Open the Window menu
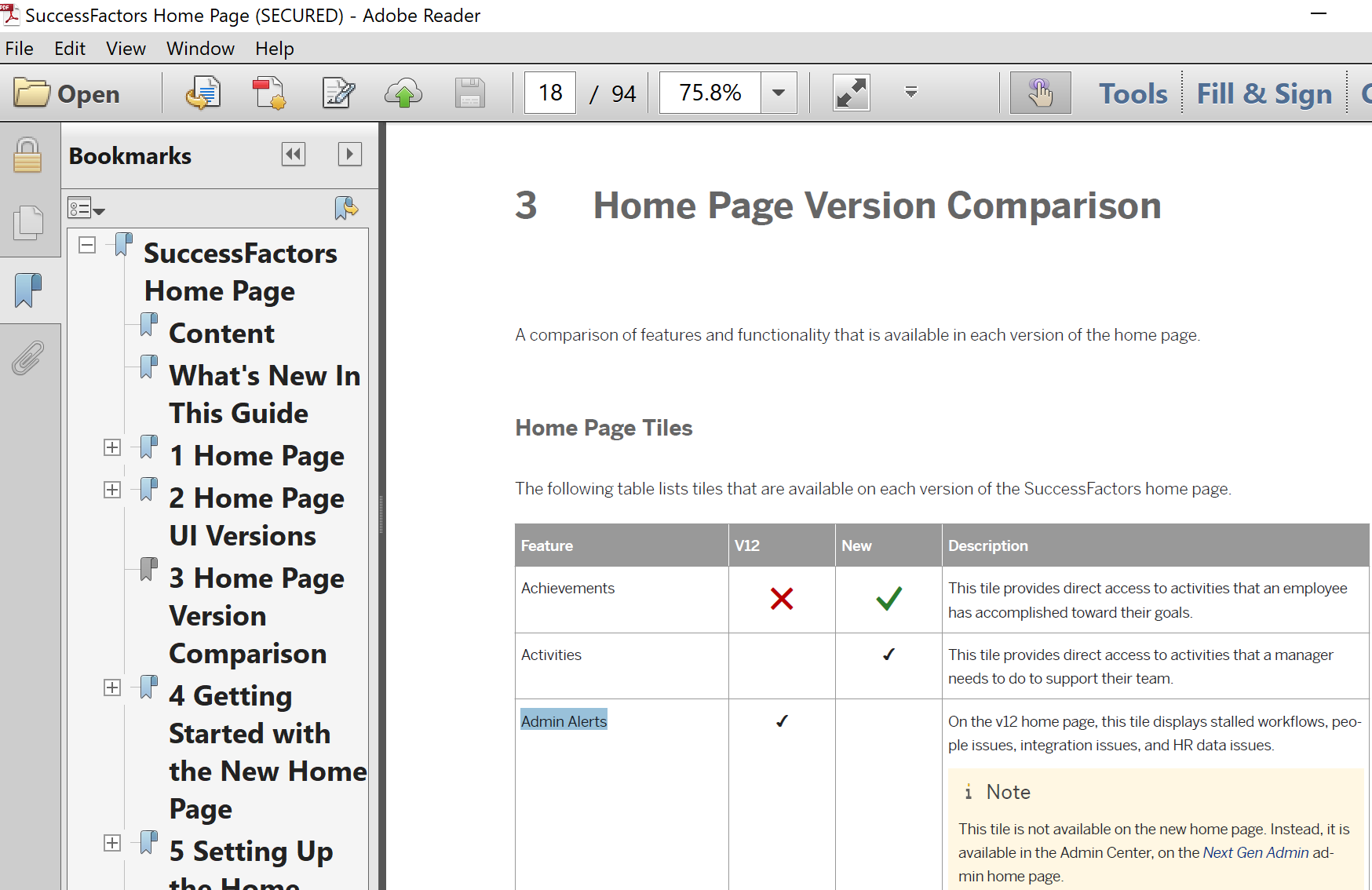Viewport: 1372px width, 890px height. 200,49
